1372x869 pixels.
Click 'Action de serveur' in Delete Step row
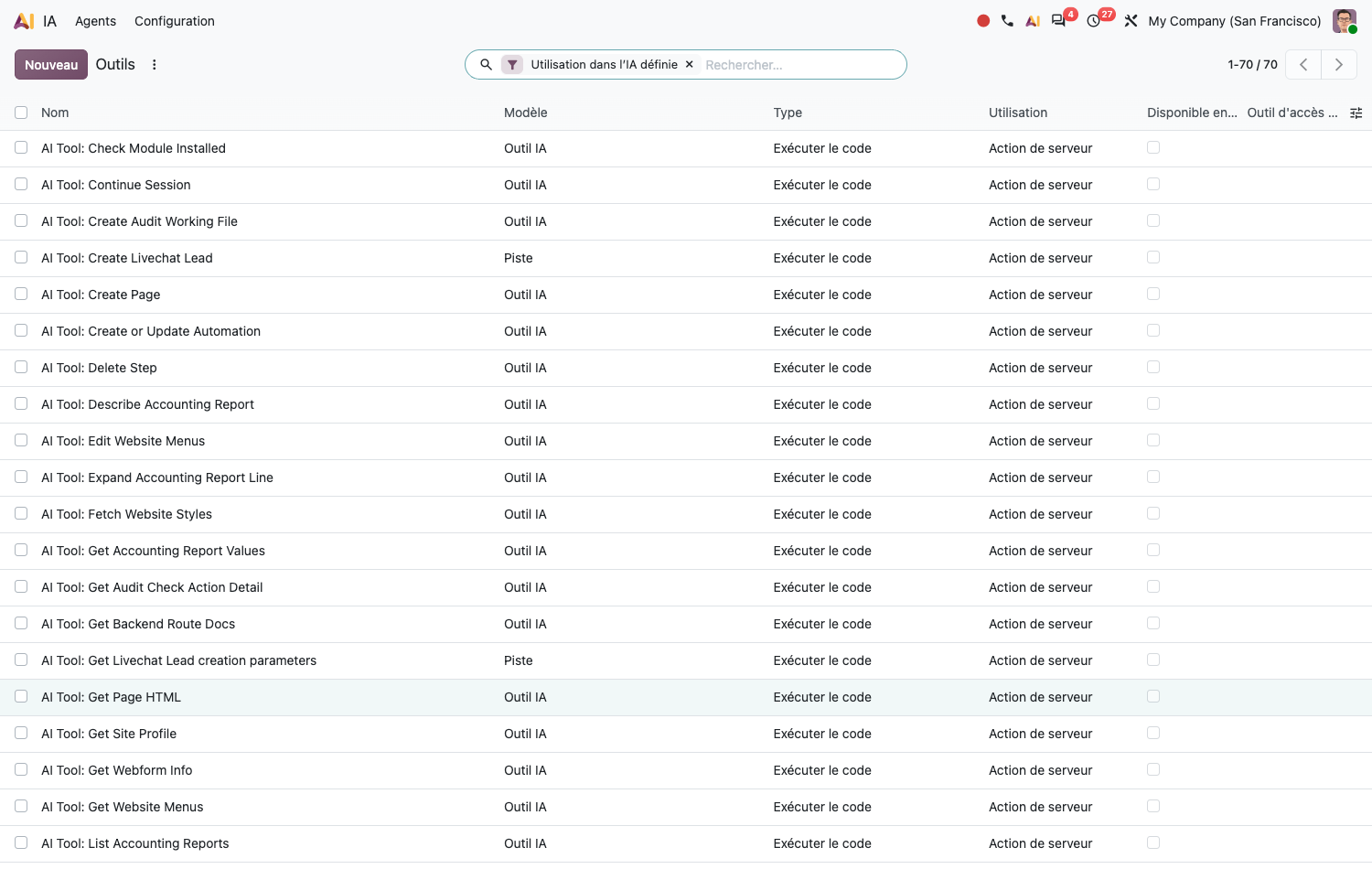pos(1041,368)
